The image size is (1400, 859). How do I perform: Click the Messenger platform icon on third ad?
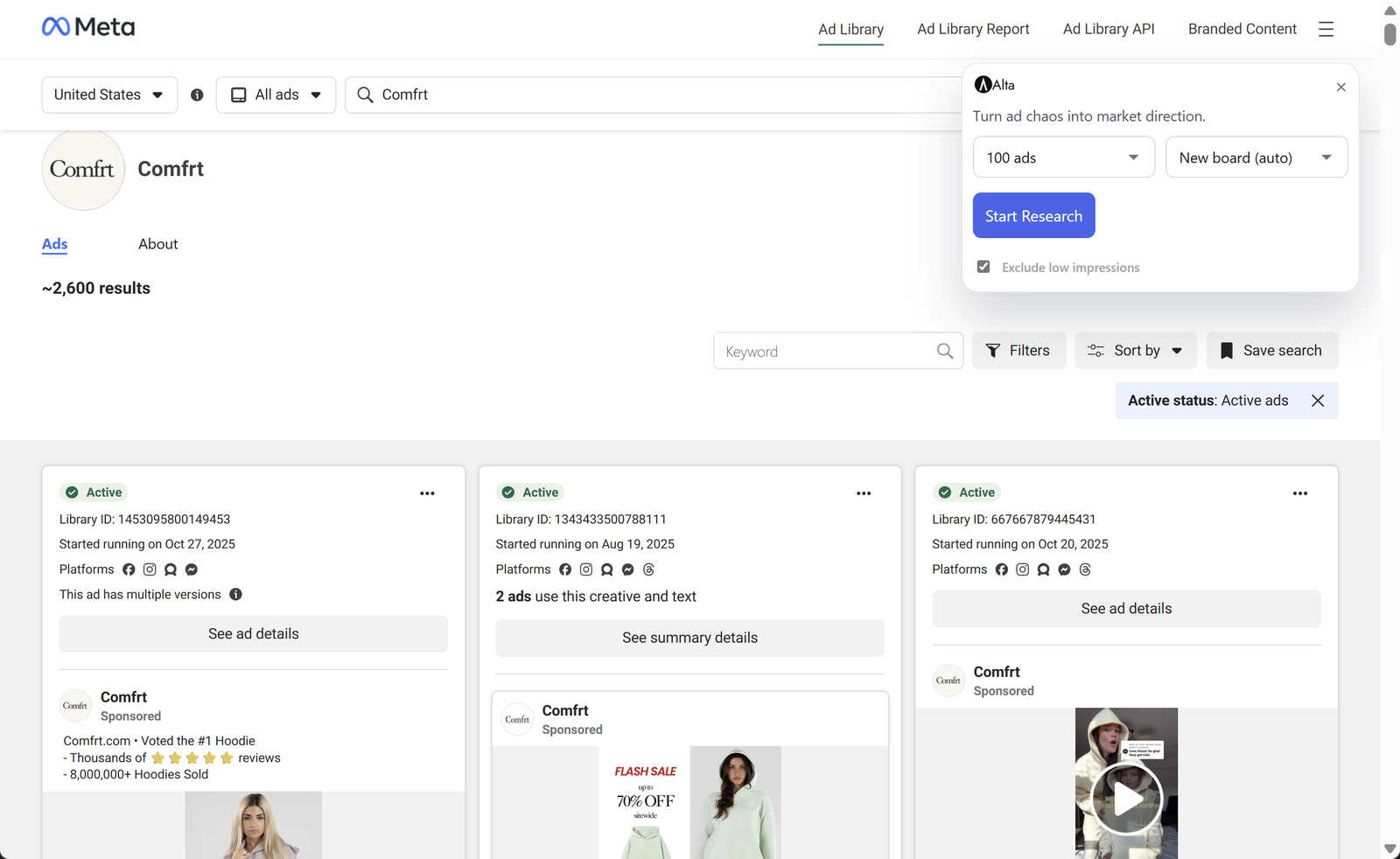pyautogui.click(x=1064, y=569)
